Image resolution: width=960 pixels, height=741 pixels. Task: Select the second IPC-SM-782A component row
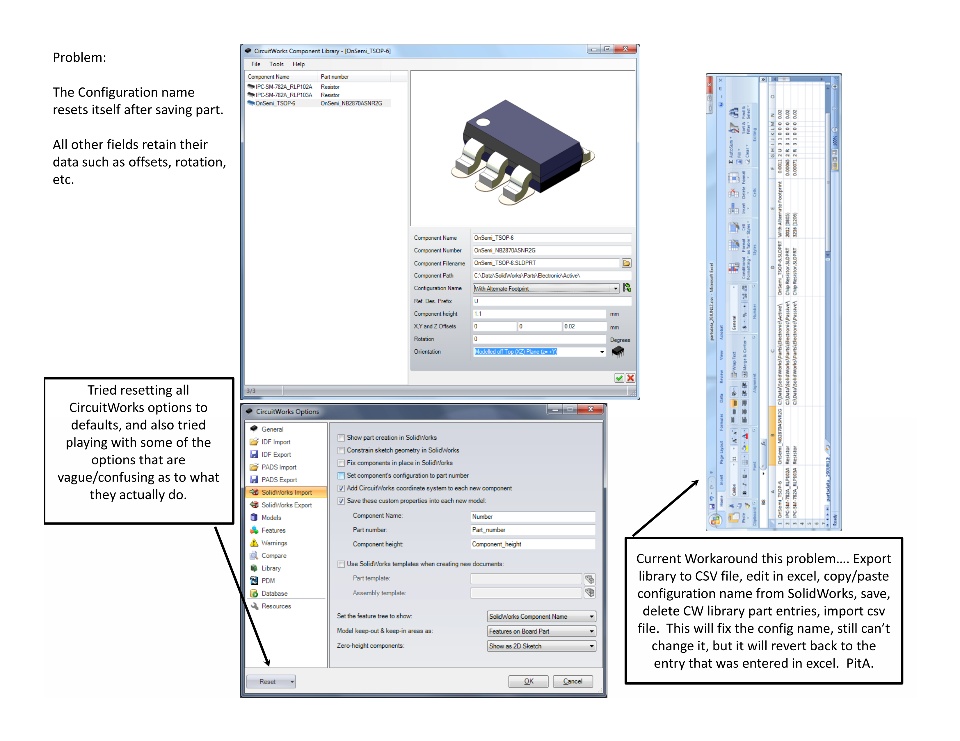click(317, 95)
